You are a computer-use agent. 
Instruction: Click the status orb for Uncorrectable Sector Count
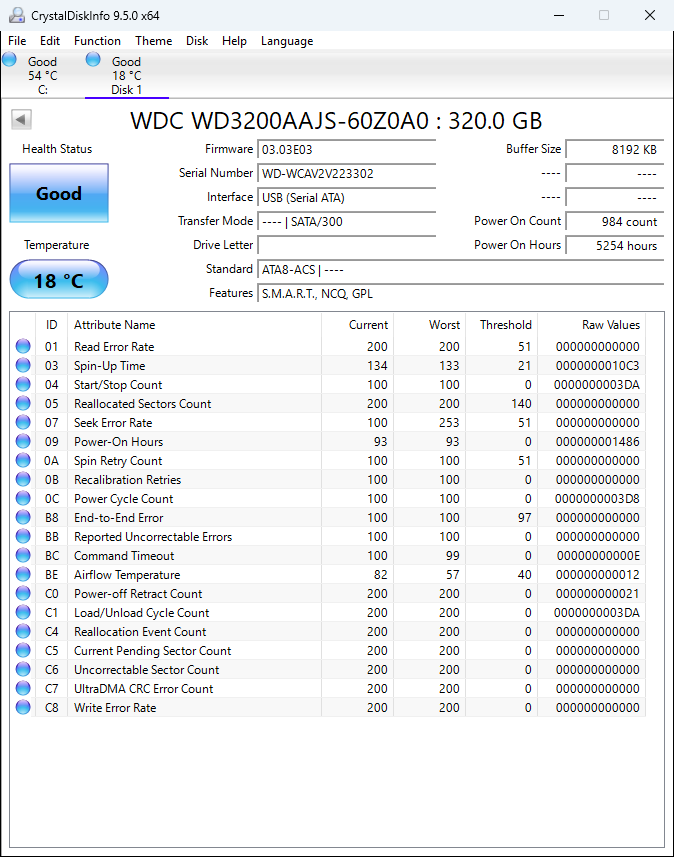click(x=23, y=669)
